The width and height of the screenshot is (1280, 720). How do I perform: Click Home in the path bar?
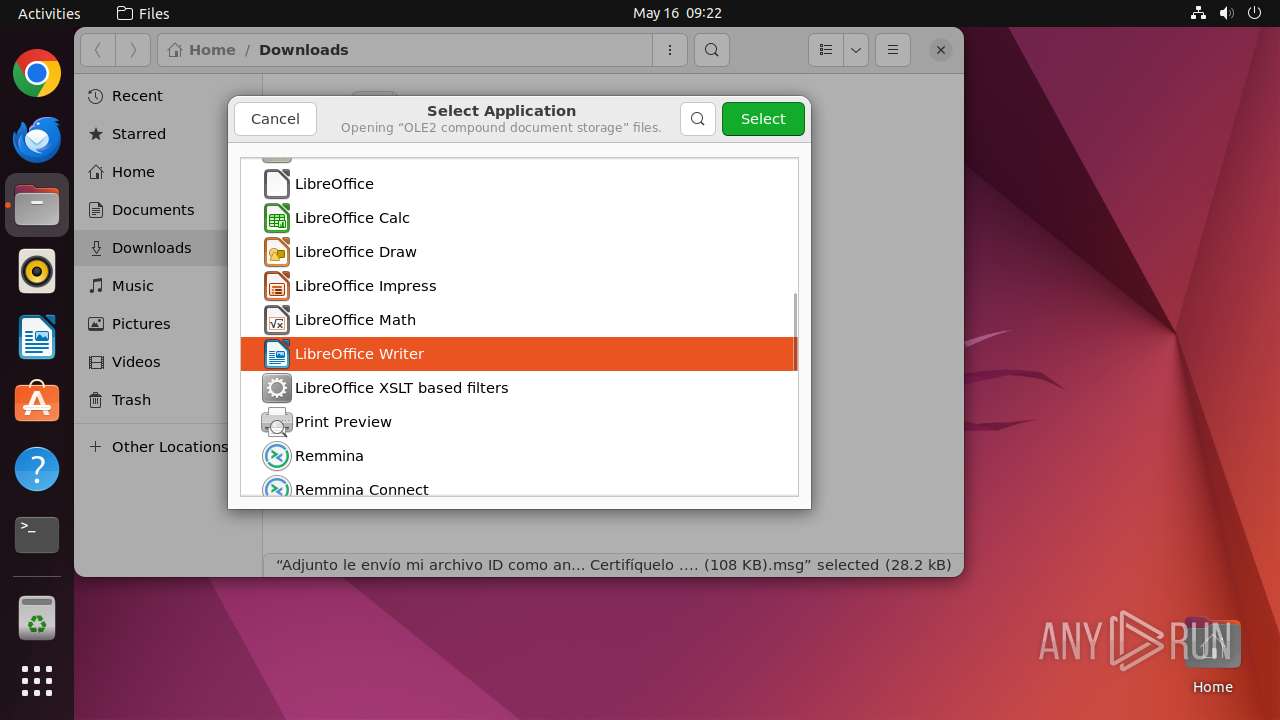tap(202, 50)
